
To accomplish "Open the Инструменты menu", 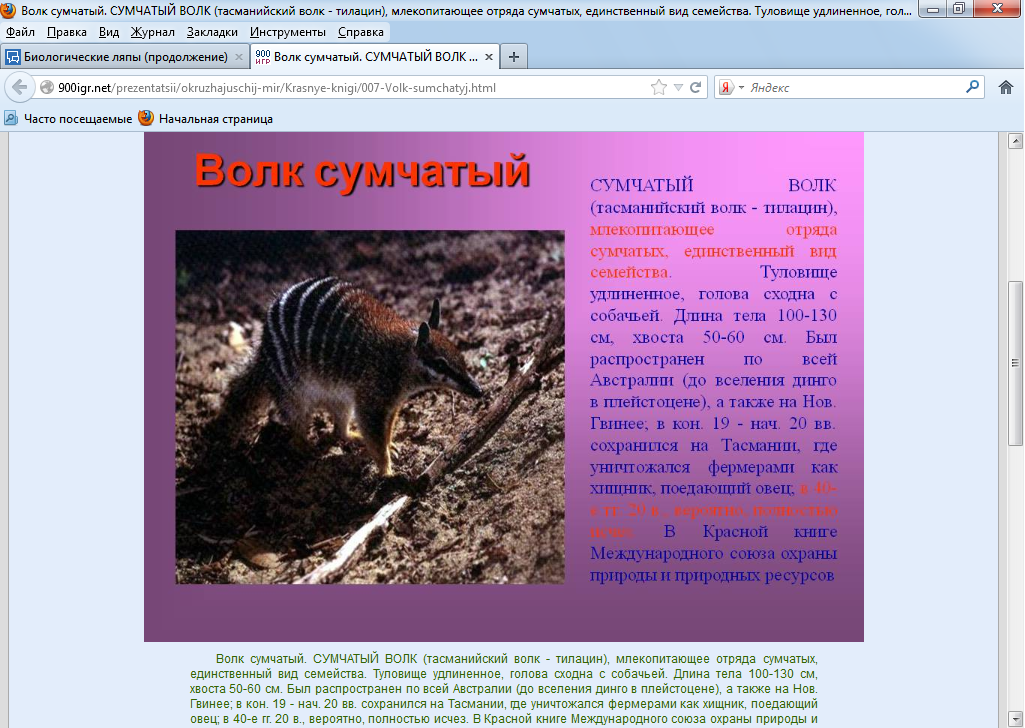I will click(287, 32).
